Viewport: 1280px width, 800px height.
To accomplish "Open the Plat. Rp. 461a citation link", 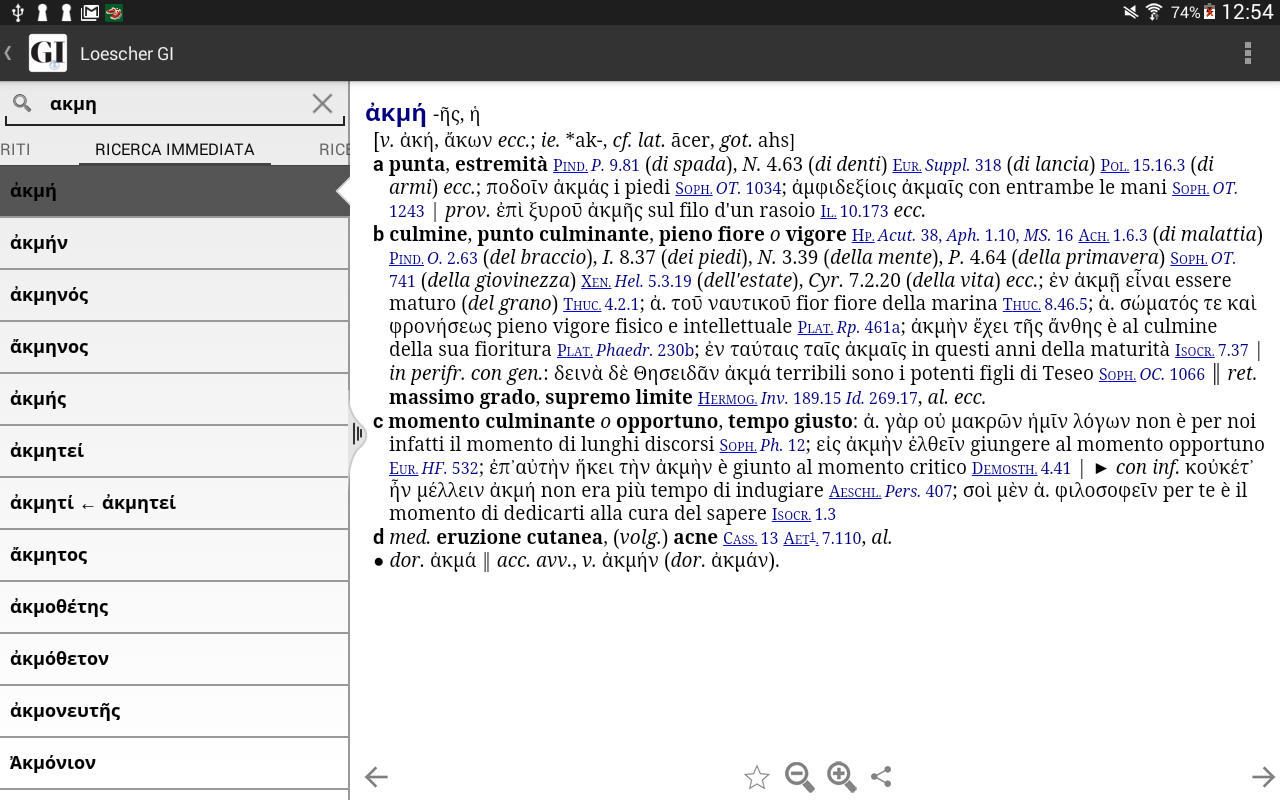I will pyautogui.click(x=849, y=327).
